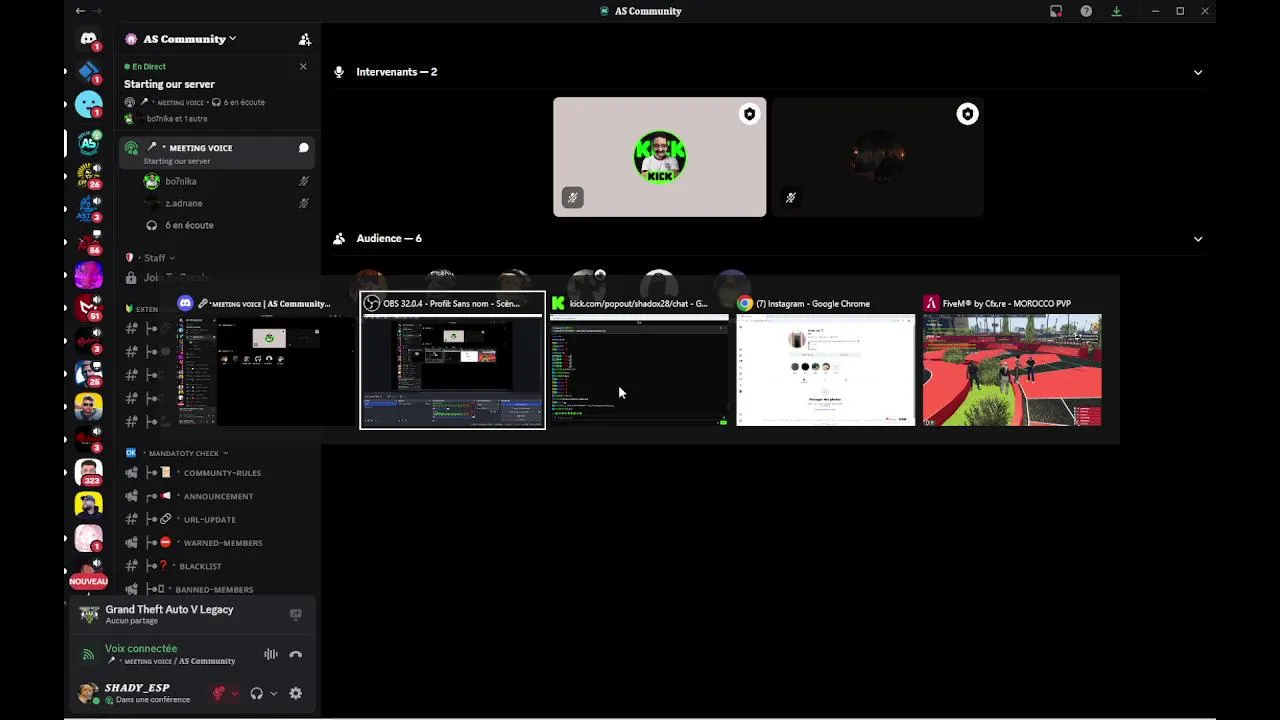The width and height of the screenshot is (1280, 720).
Task: Disconnect from voice with hang-up icon
Action: click(295, 654)
